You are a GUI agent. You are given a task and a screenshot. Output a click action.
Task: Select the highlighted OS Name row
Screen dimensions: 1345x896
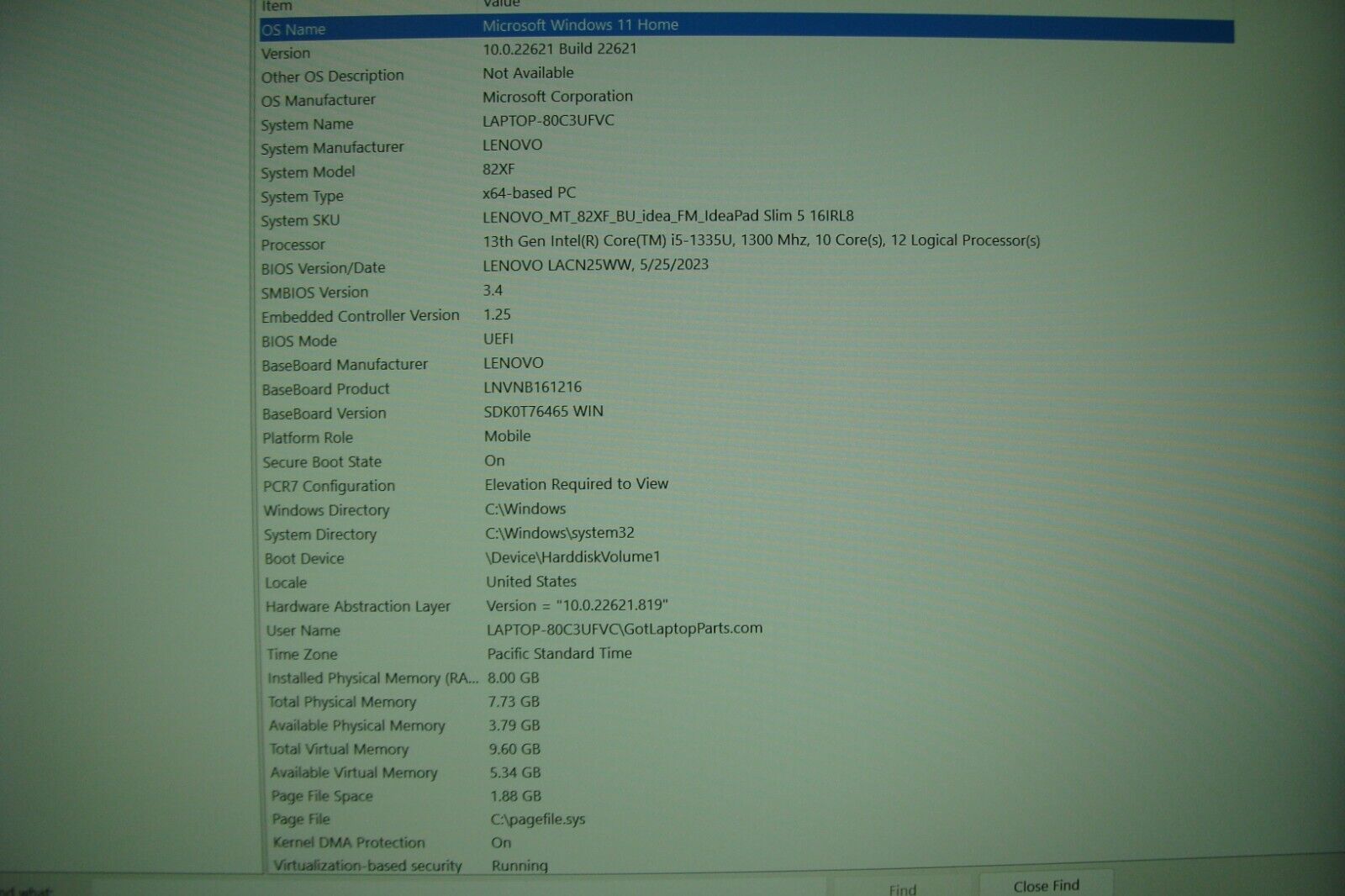(x=746, y=29)
